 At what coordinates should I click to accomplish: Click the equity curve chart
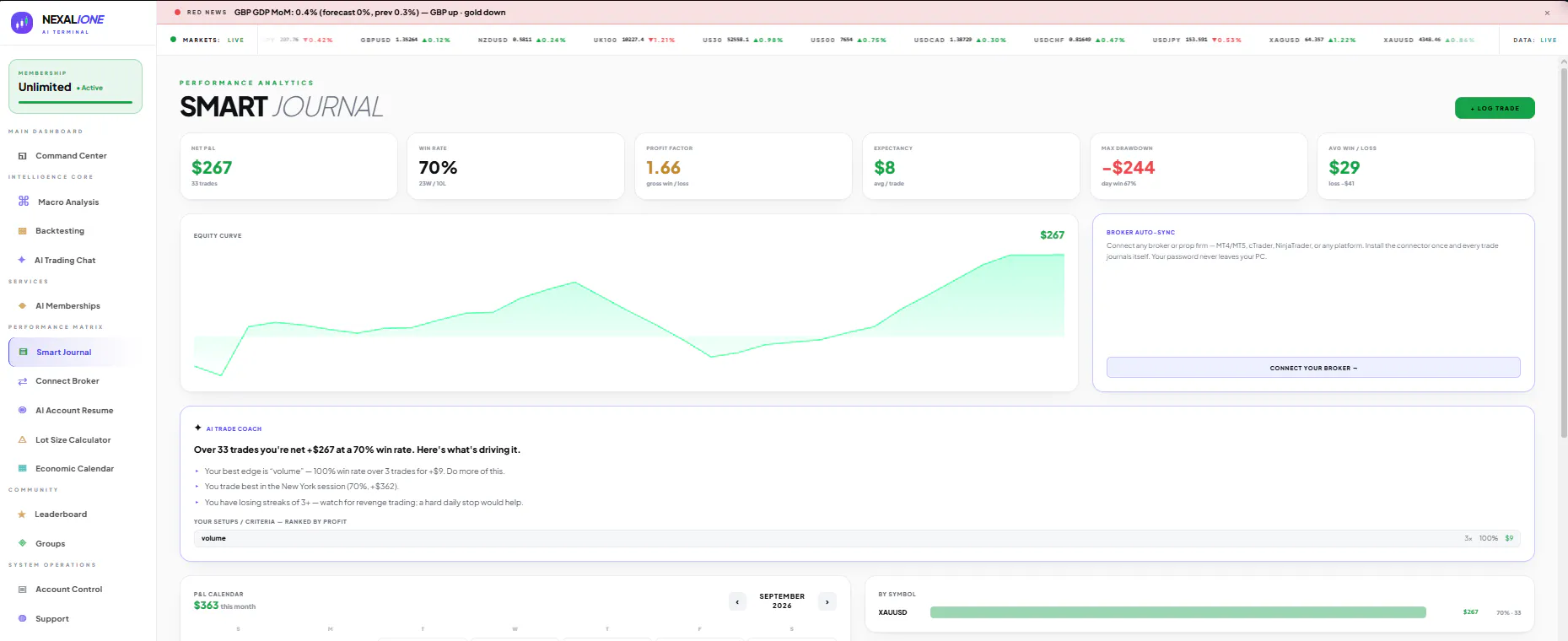pos(629,316)
